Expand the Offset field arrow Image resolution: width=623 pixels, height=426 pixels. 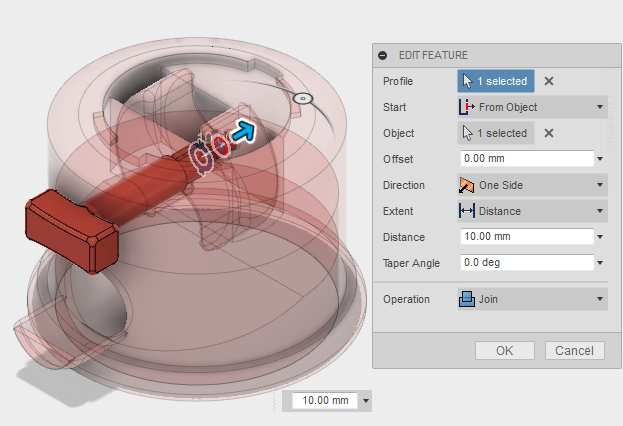click(600, 159)
